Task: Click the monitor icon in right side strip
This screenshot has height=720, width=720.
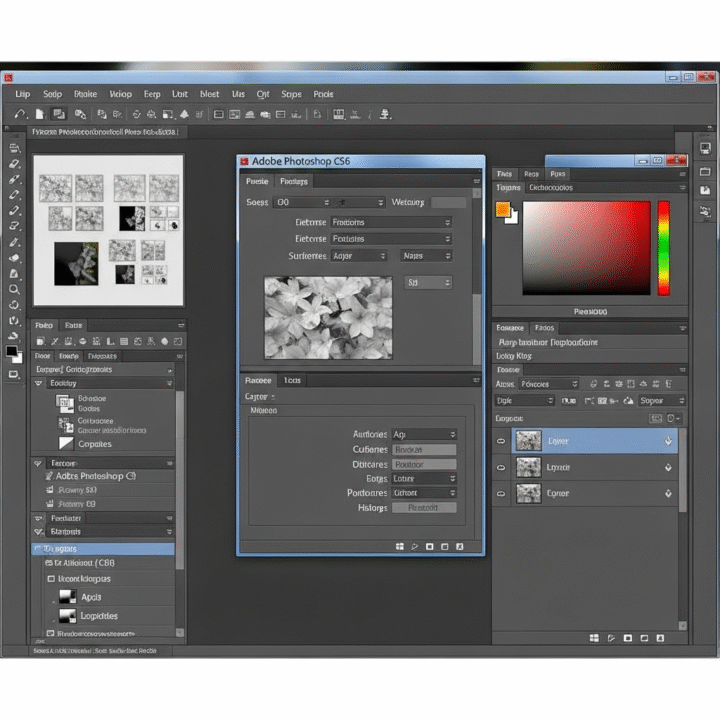Action: [705, 148]
